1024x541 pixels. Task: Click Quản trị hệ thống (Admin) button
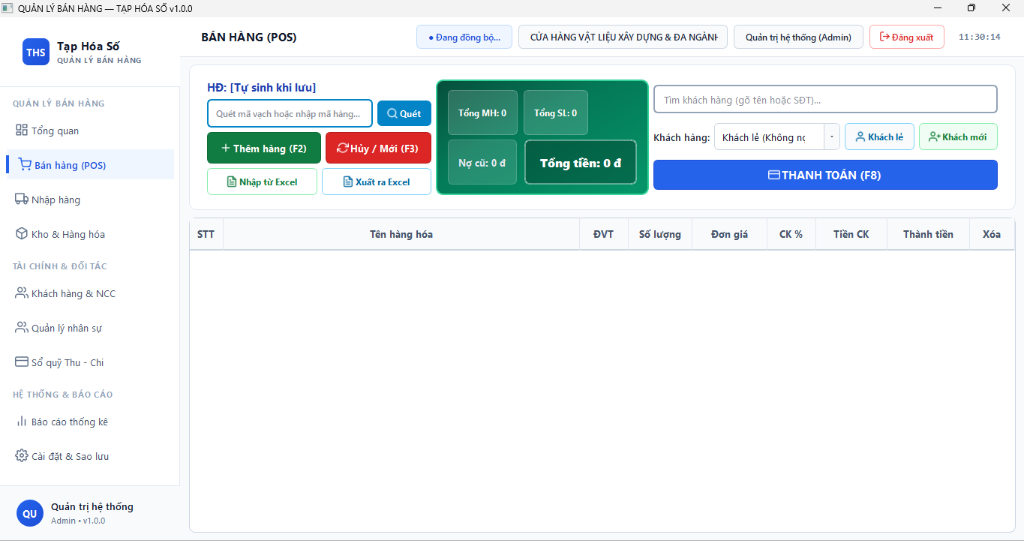click(x=799, y=37)
